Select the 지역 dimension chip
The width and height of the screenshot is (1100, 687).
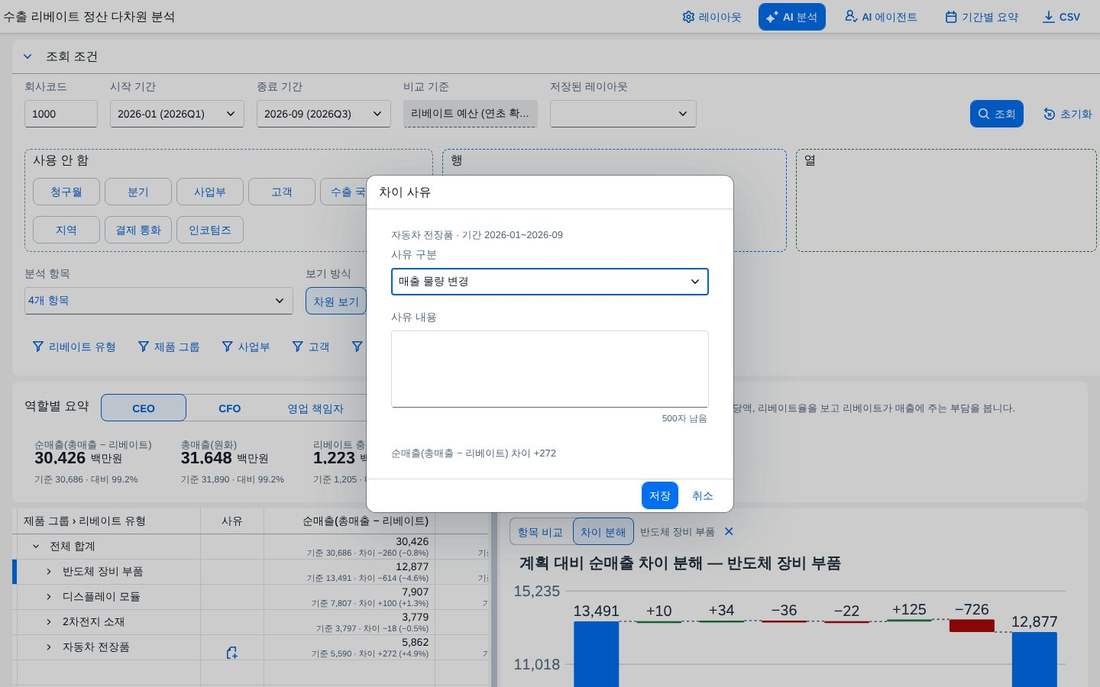(x=67, y=229)
